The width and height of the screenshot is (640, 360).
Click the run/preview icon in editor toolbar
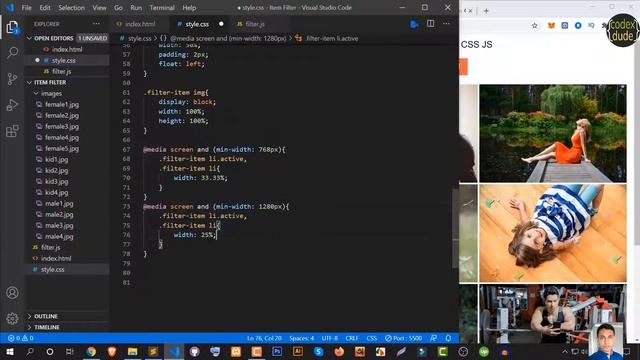tap(414, 24)
